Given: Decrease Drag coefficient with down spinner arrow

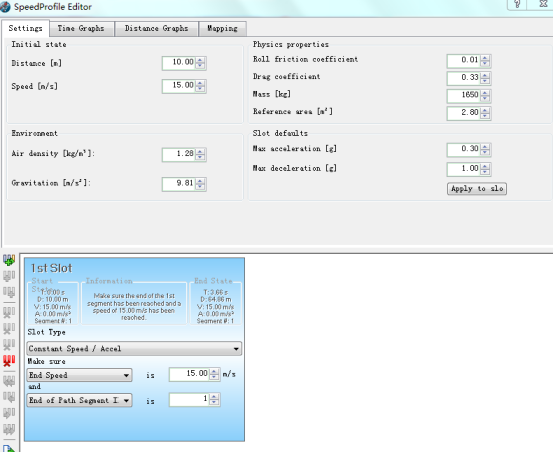Looking at the screenshot, I should pos(485,81).
